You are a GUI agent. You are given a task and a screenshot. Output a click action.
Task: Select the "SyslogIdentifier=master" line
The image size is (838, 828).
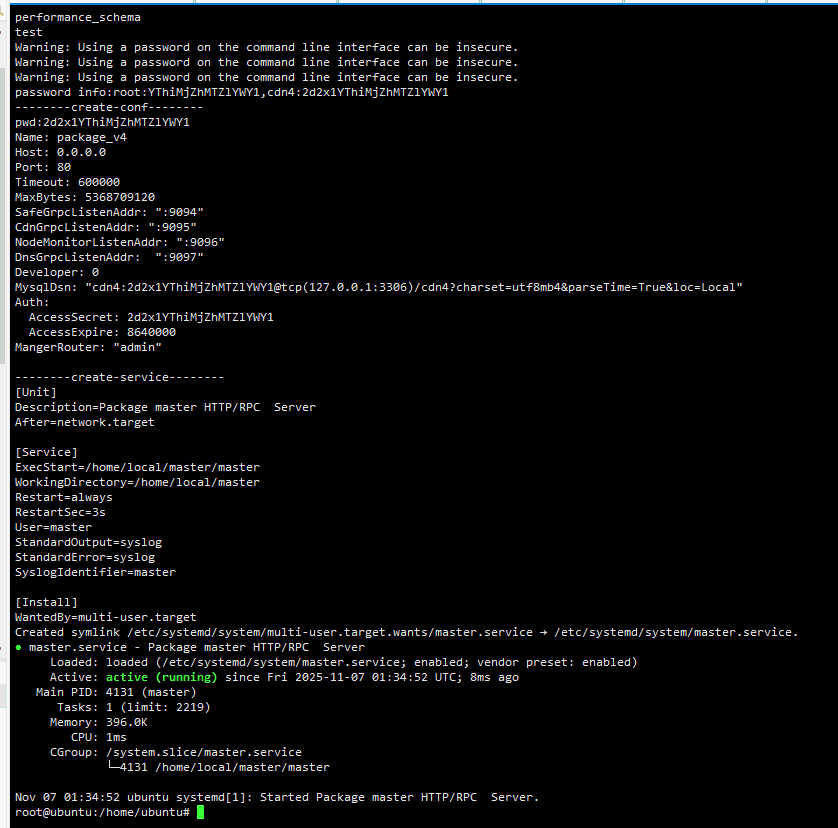[95, 572]
